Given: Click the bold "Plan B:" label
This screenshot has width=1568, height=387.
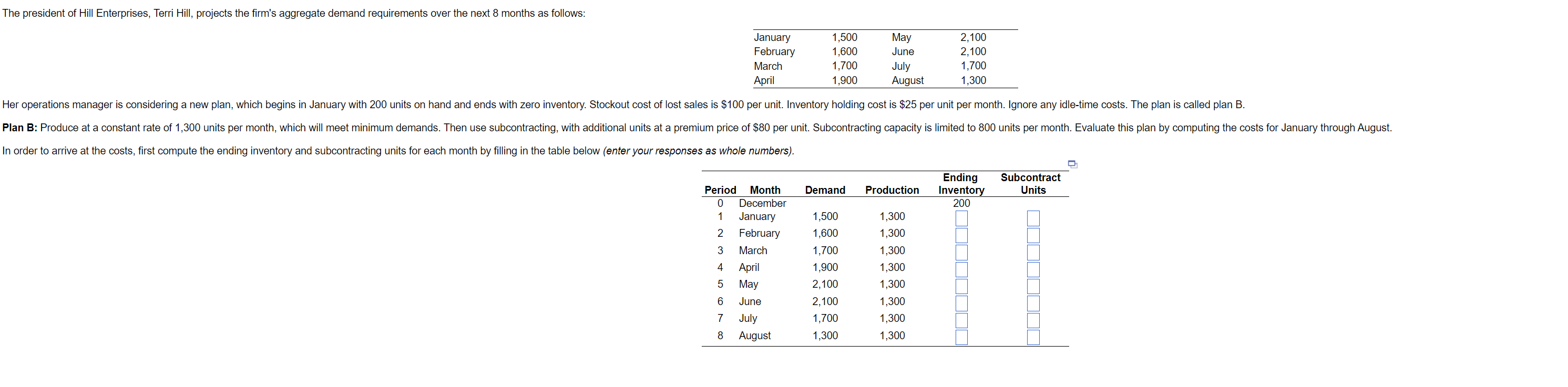Looking at the screenshot, I should pyautogui.click(x=19, y=128).
